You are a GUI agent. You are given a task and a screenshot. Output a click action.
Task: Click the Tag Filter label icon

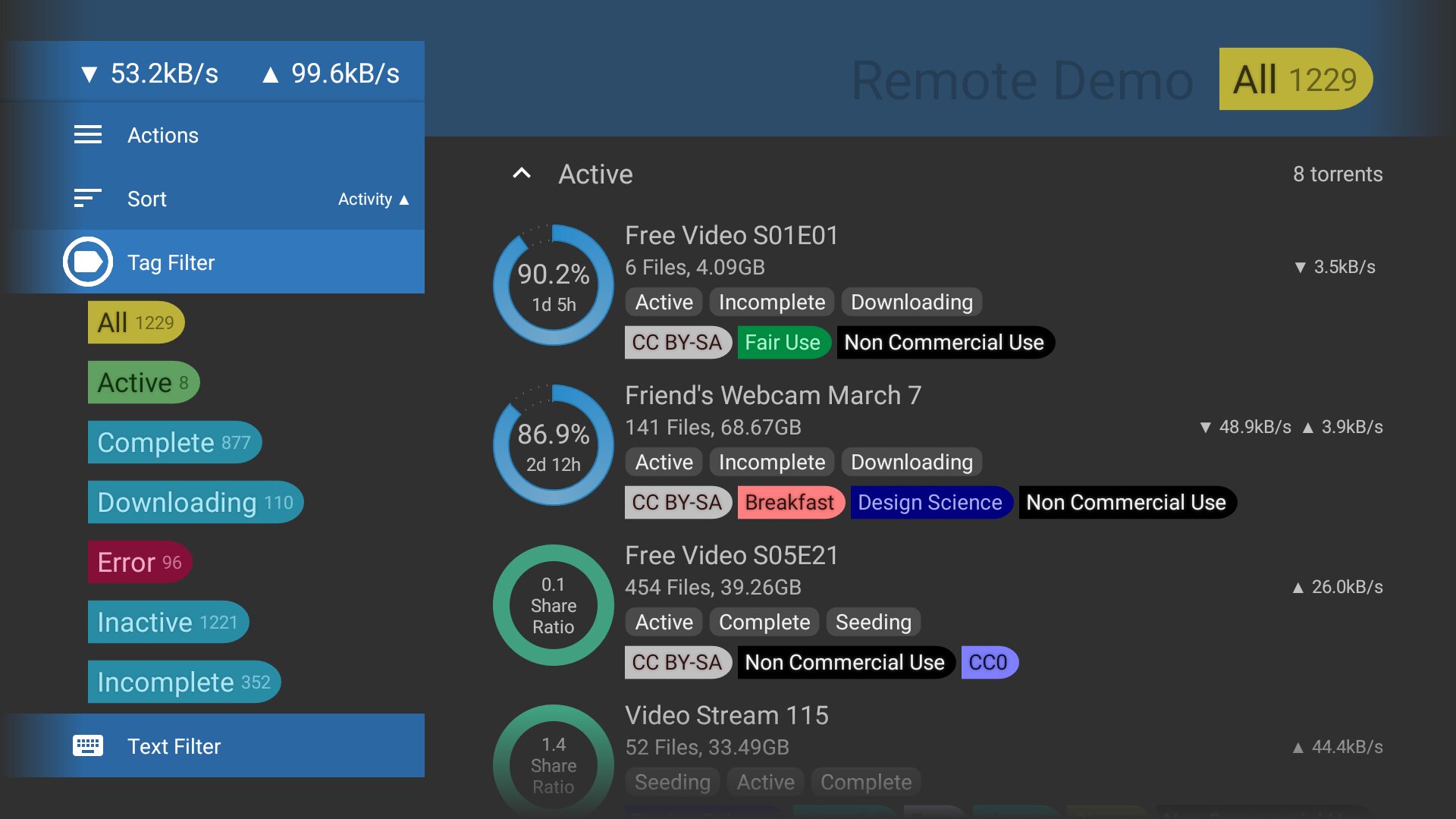(88, 262)
